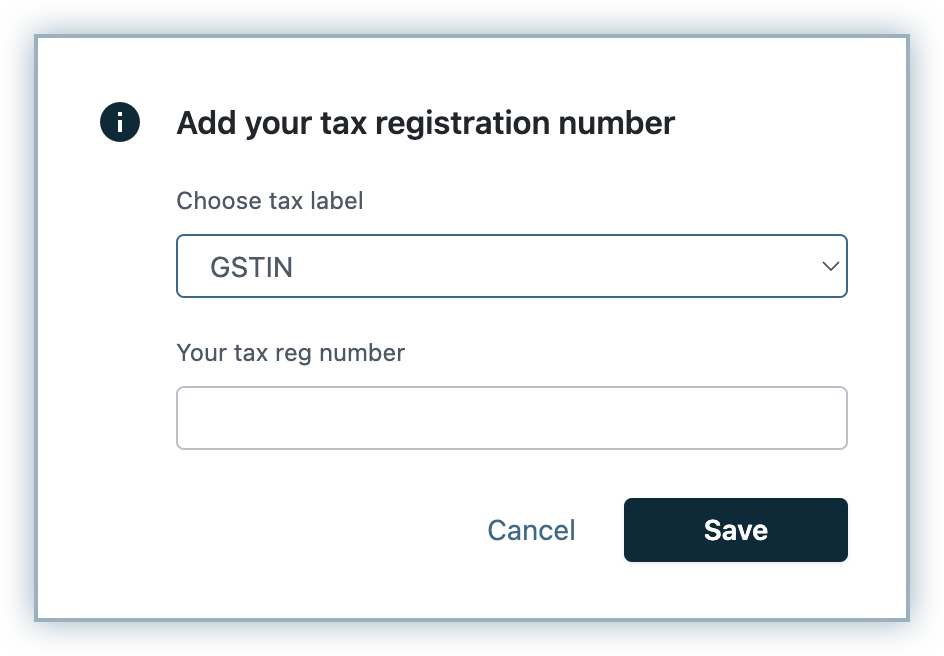Click the chevron arrow in the GSTIN box
The height and width of the screenshot is (656, 944).
click(829, 266)
